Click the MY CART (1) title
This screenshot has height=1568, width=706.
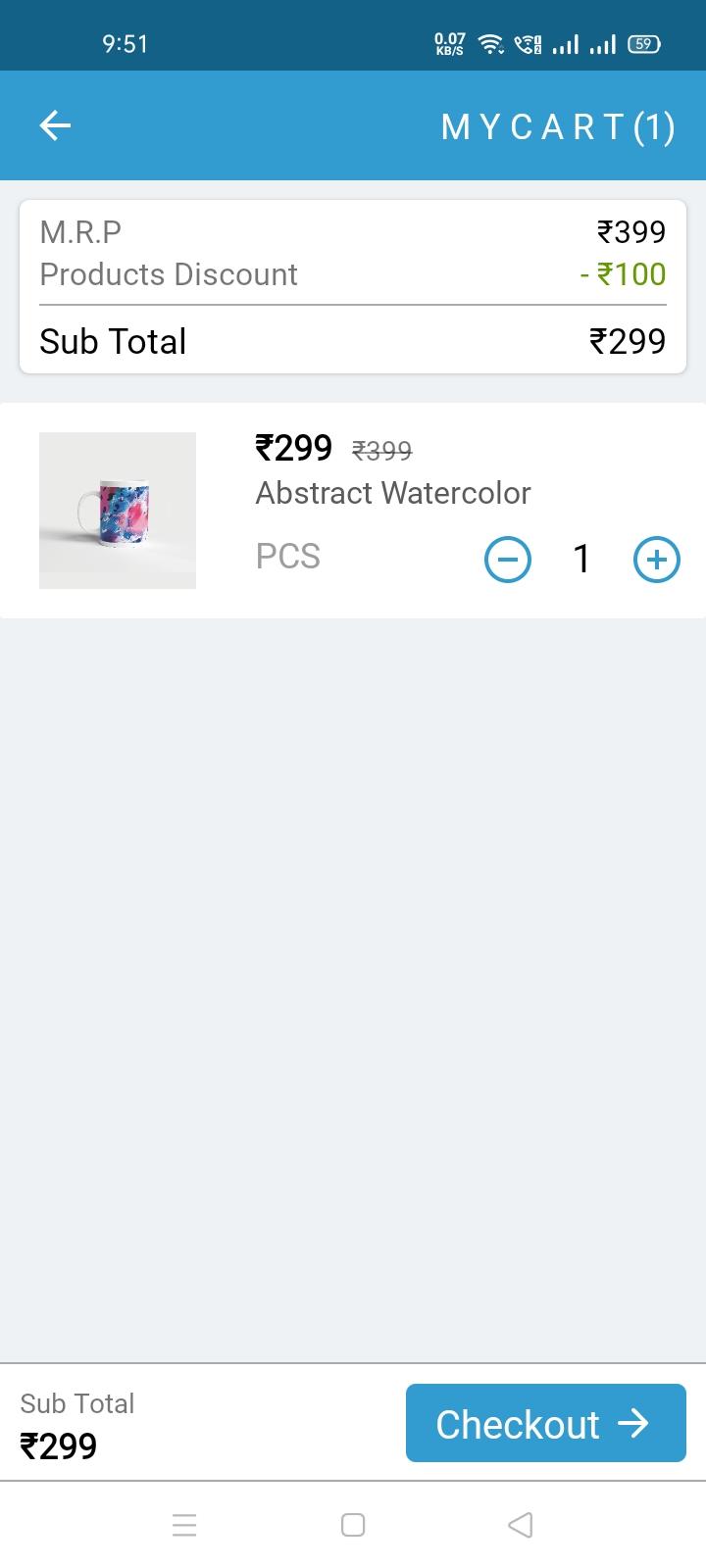point(558,126)
